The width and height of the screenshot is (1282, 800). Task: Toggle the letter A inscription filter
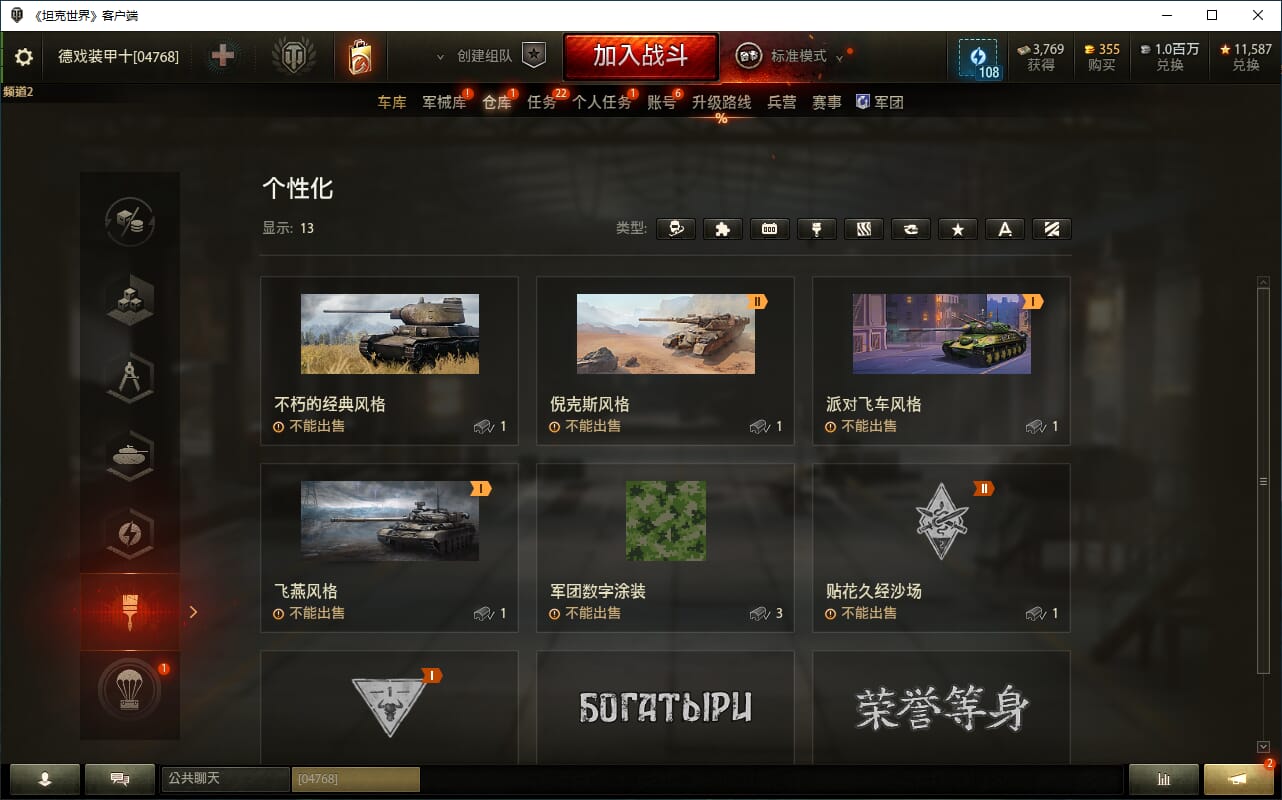pos(1005,229)
